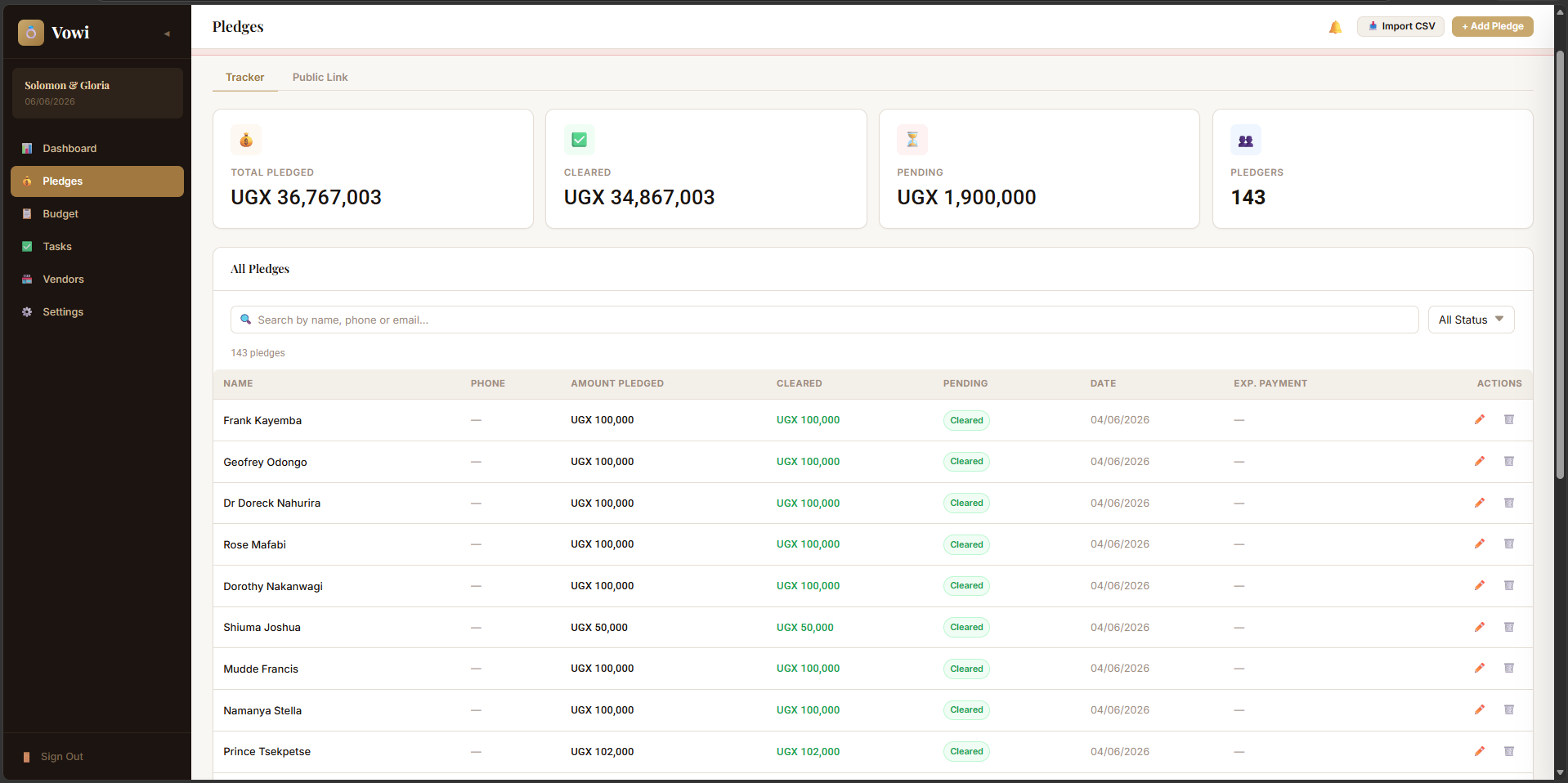
Task: Select the Solomon & Gloria event card
Action: pos(97,93)
